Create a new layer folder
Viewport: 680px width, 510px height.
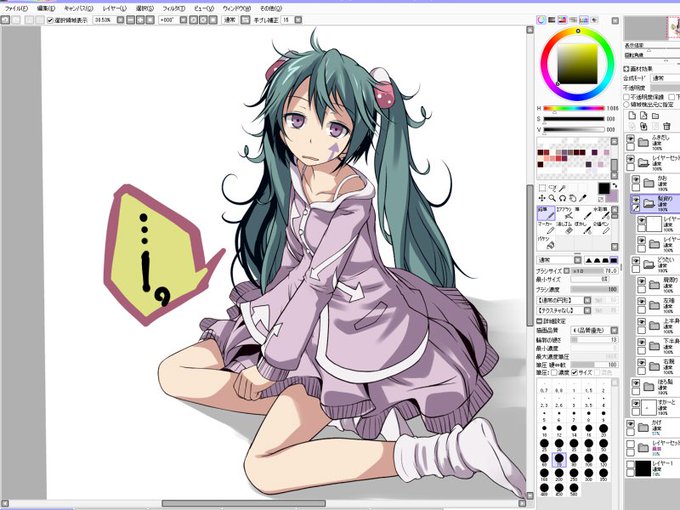click(x=655, y=115)
